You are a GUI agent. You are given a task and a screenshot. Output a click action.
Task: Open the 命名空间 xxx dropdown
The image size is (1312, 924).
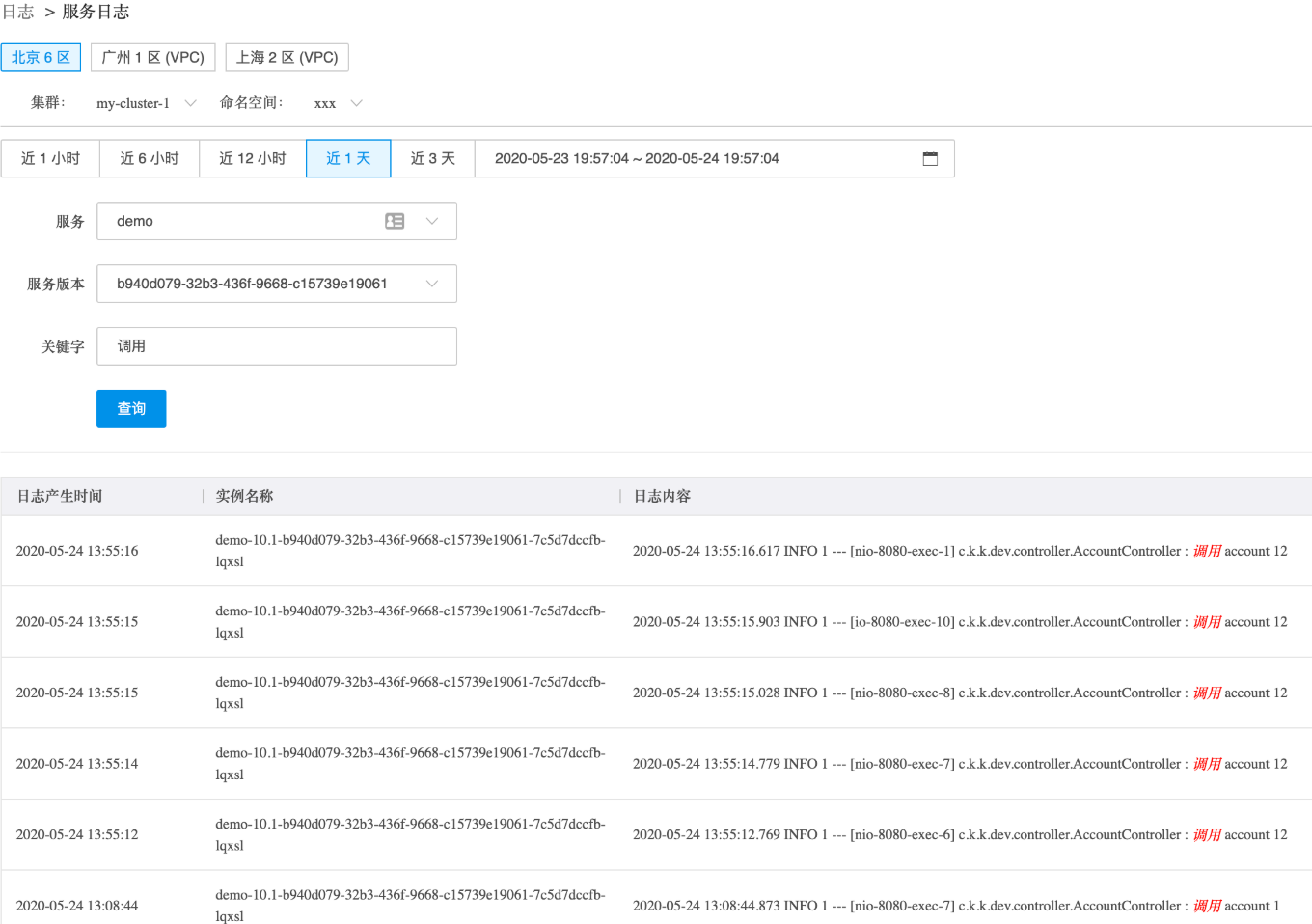[338, 103]
